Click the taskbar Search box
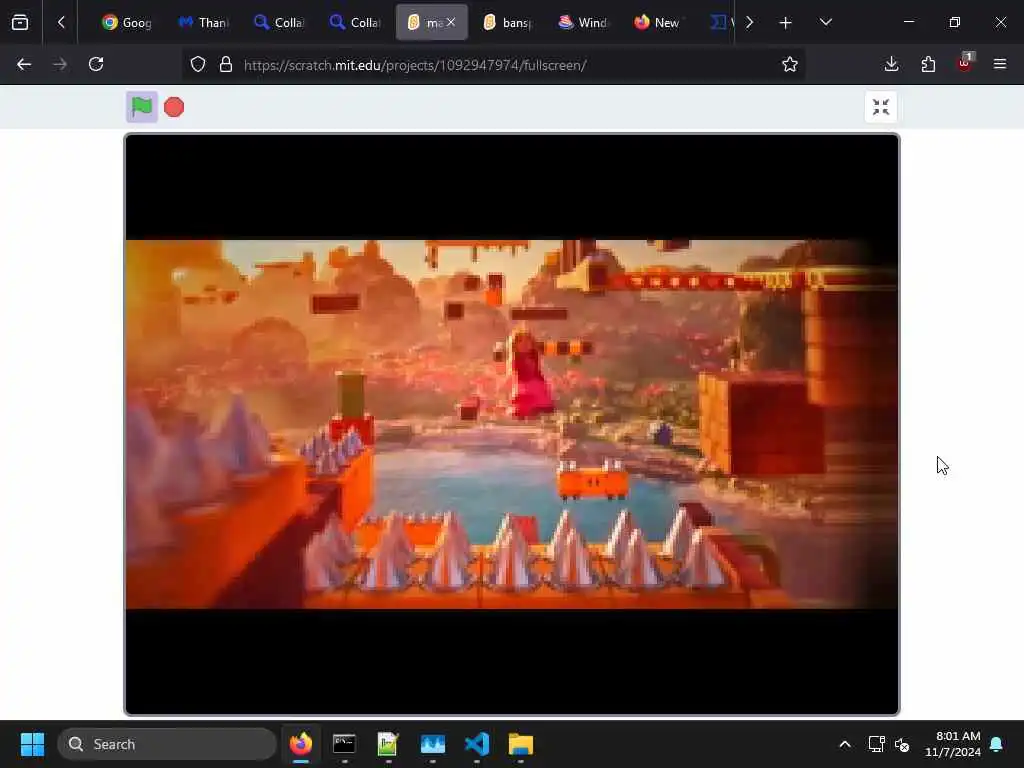The image size is (1024, 768). 167,744
